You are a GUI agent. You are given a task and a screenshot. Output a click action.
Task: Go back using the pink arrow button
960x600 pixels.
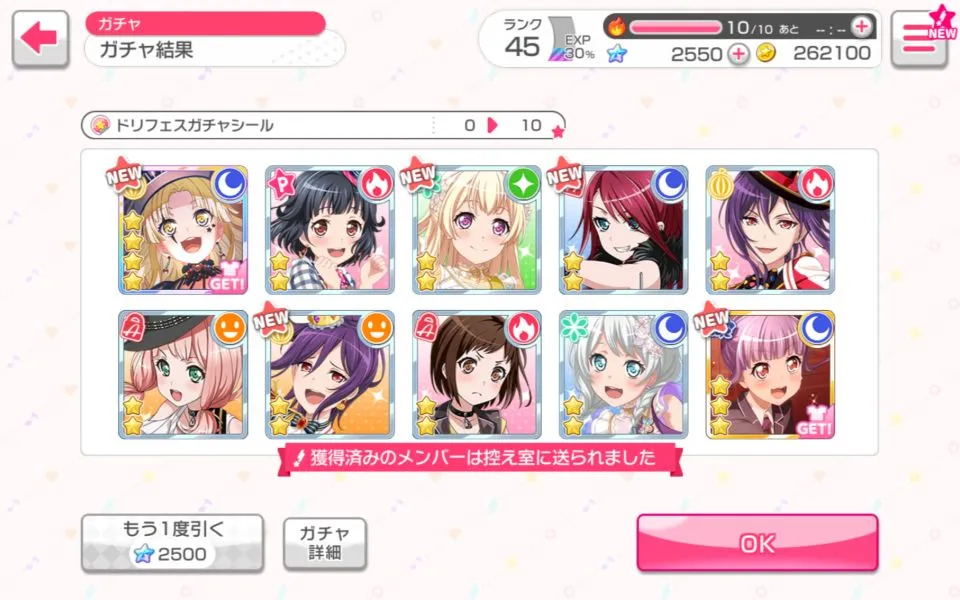40,38
